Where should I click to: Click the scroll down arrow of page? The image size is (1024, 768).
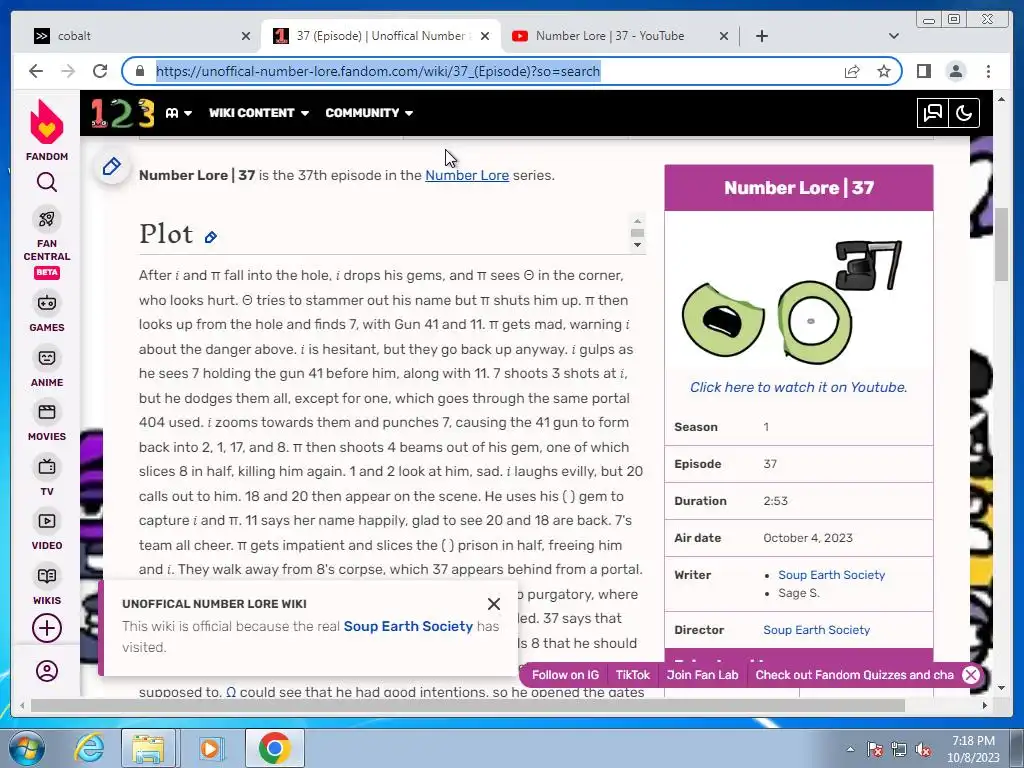pyautogui.click(x=1001, y=687)
